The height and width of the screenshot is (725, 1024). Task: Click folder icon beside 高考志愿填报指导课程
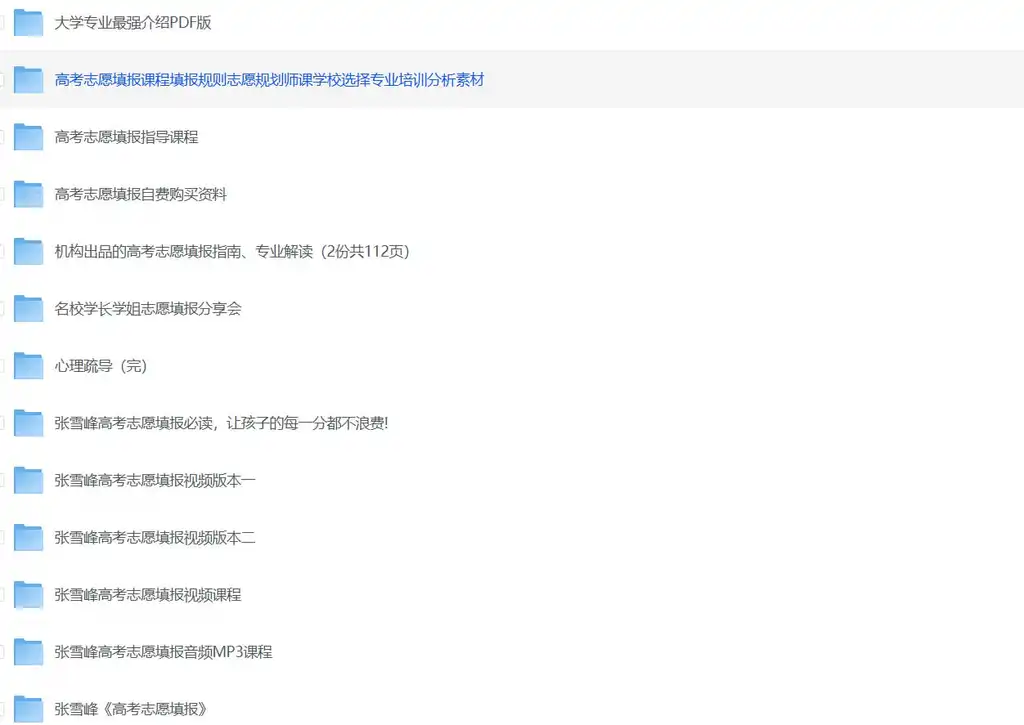[x=29, y=137]
